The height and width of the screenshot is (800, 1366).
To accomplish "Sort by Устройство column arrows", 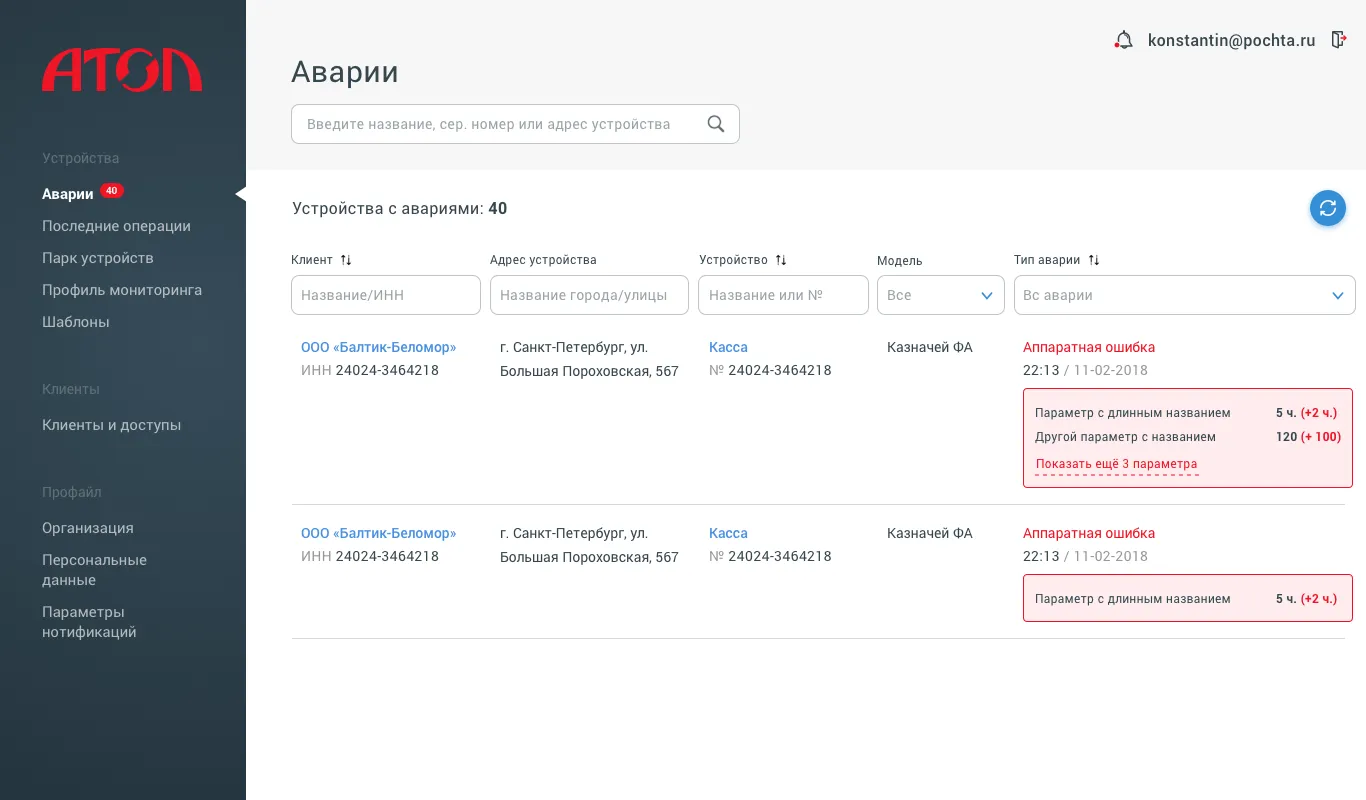I will (781, 260).
